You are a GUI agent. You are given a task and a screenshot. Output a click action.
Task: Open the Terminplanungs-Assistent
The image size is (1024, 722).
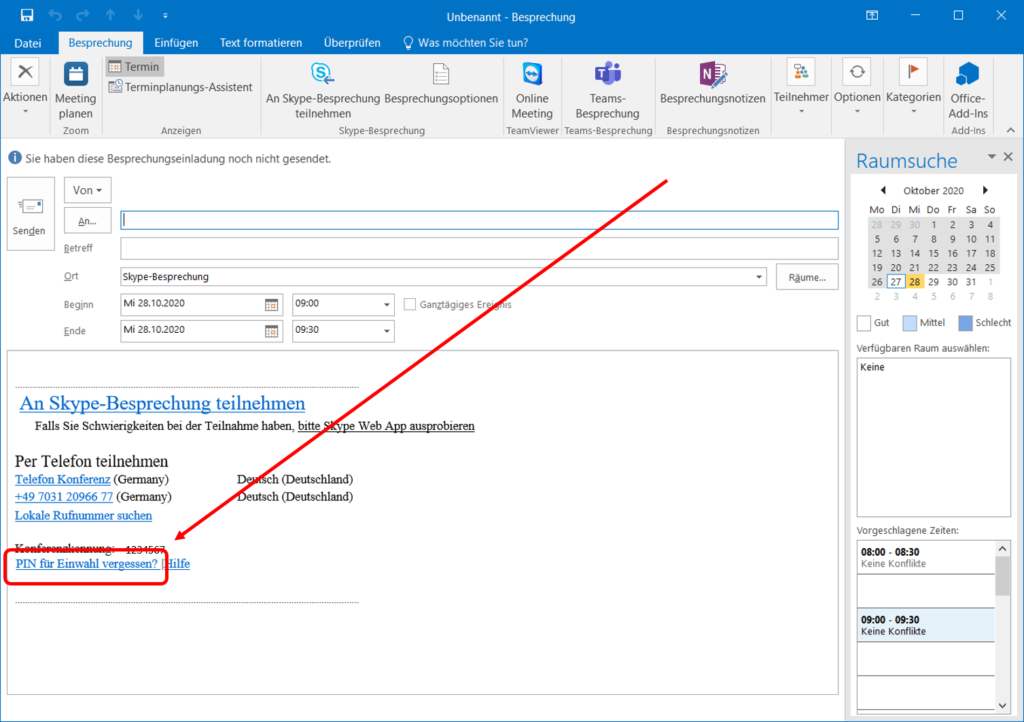pyautogui.click(x=180, y=87)
